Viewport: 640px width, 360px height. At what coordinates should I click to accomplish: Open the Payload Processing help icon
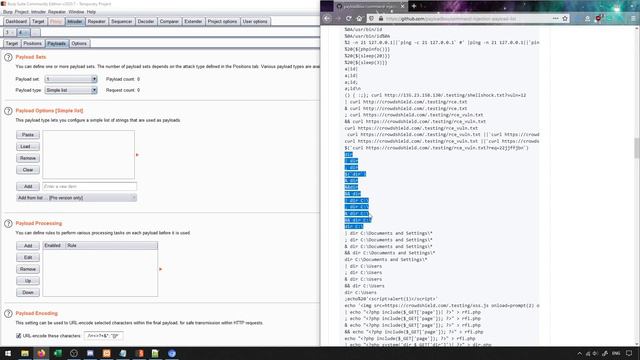8,224
